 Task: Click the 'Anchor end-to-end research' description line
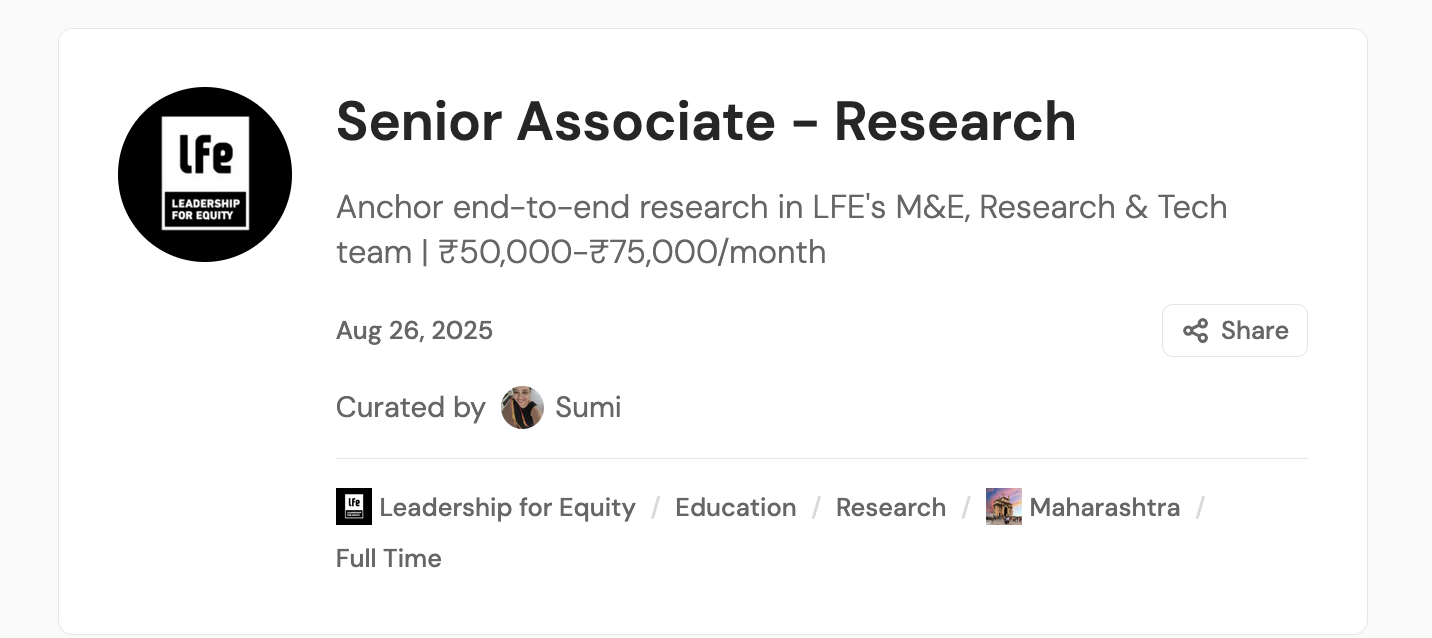[x=780, y=208]
